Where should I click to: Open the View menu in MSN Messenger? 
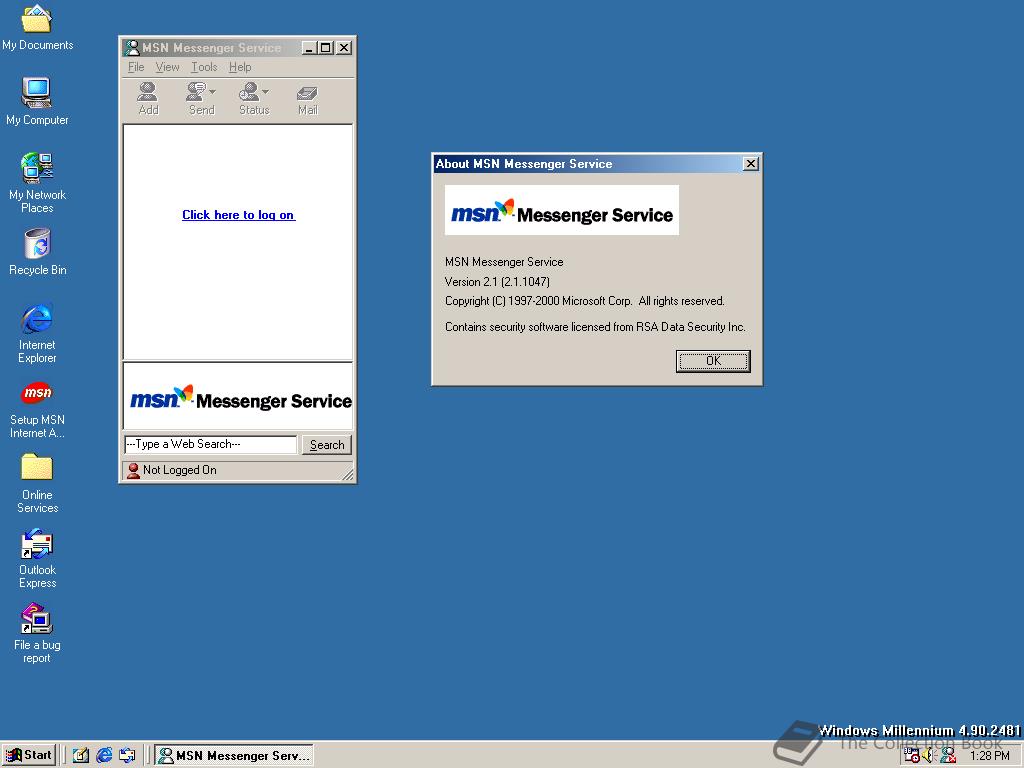coord(167,67)
